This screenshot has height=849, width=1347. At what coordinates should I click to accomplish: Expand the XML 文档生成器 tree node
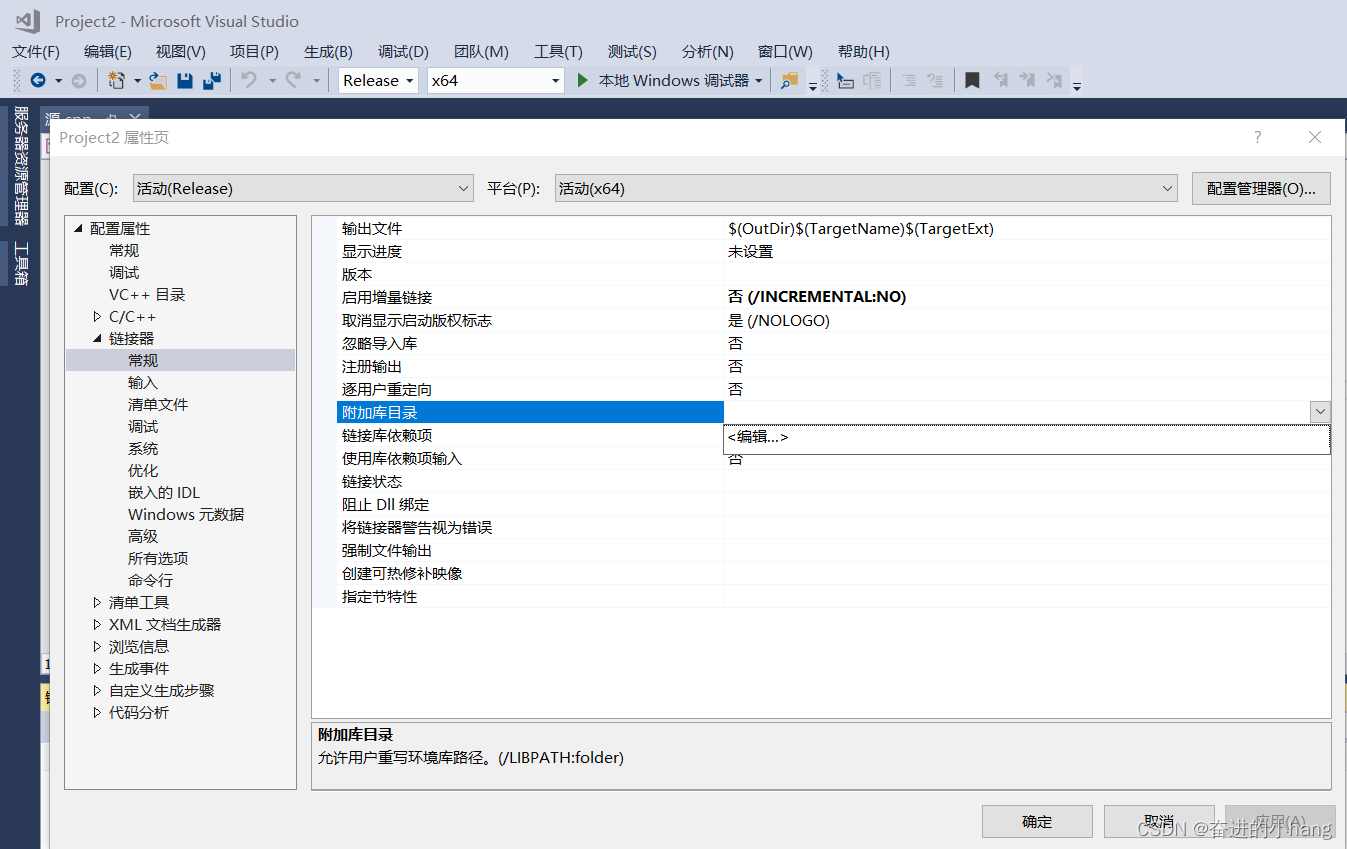[x=97, y=625]
